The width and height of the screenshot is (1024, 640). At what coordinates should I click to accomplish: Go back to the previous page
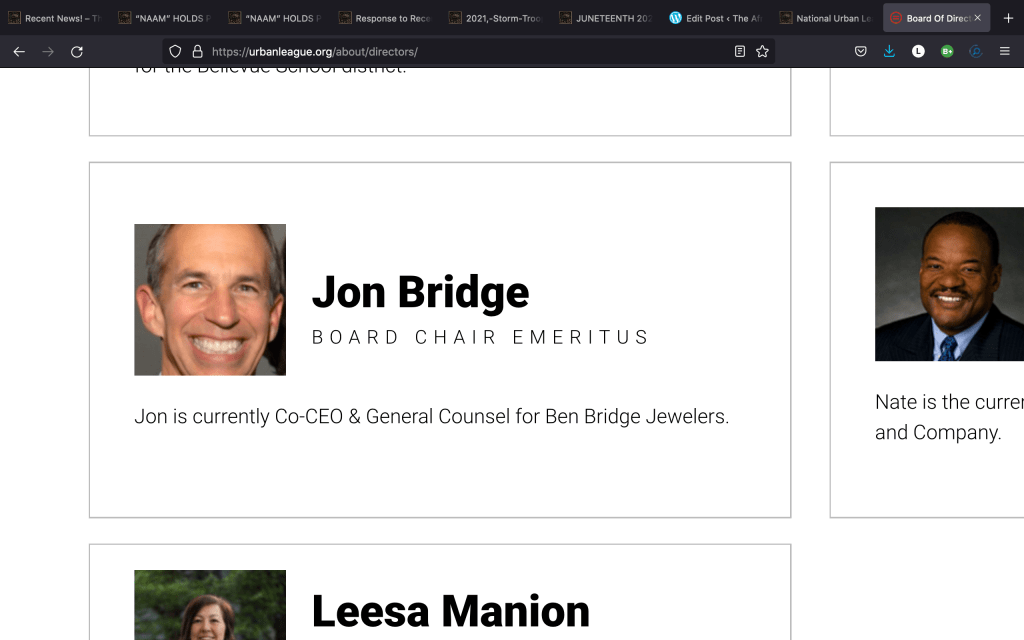[x=19, y=52]
